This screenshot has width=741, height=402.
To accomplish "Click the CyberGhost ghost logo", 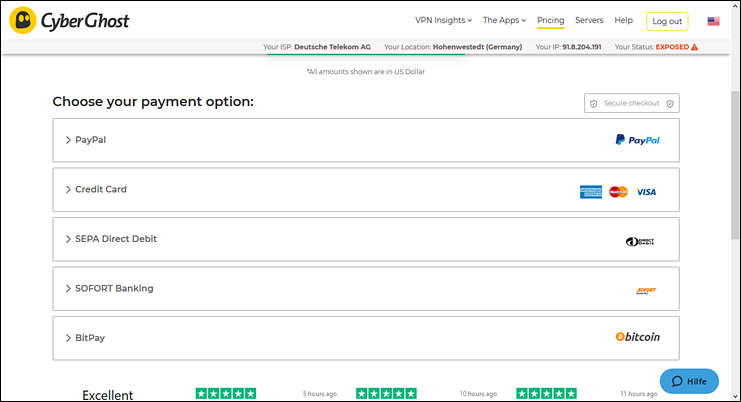I will click(23, 20).
